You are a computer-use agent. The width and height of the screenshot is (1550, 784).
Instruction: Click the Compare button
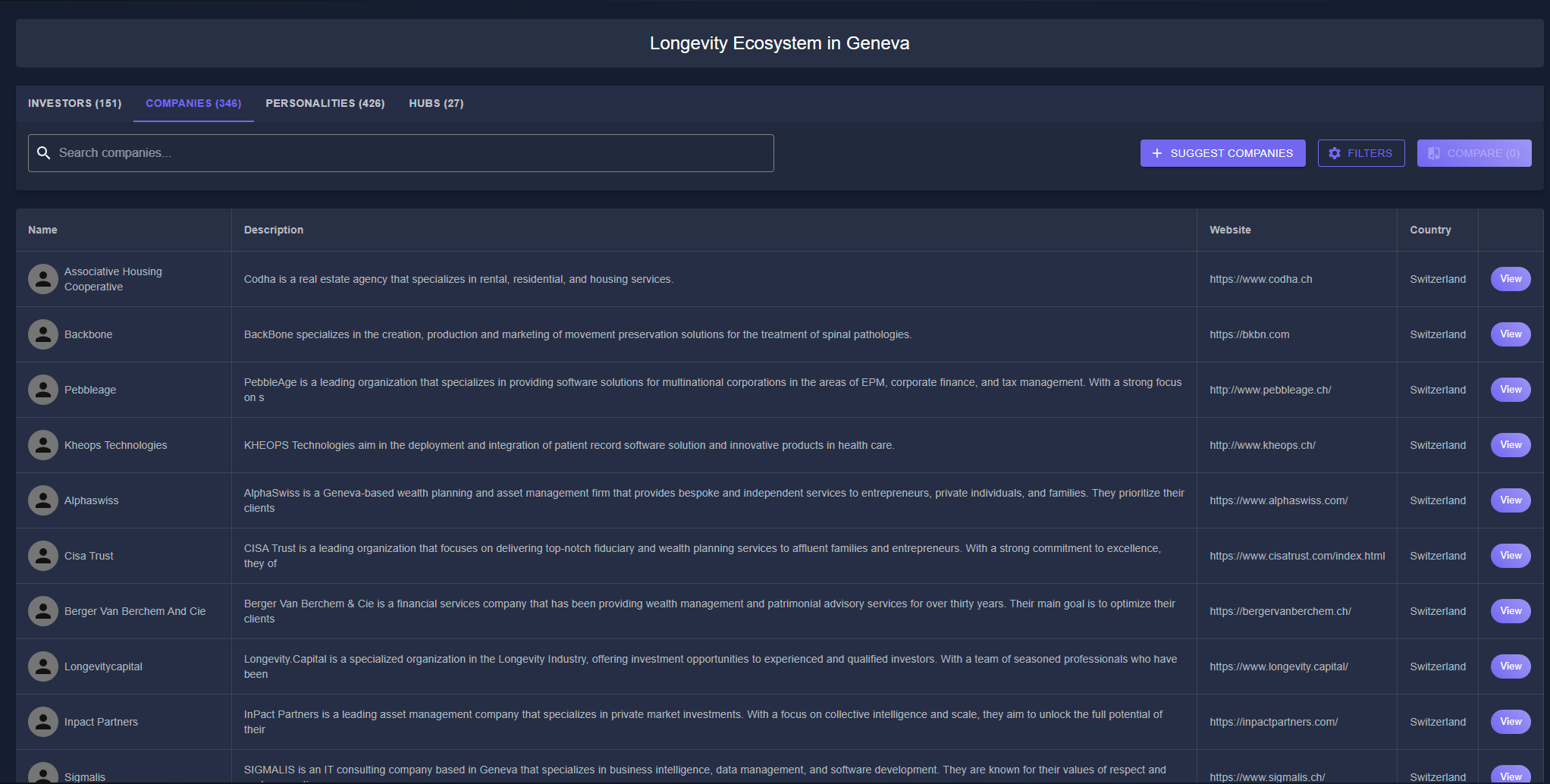coord(1473,153)
